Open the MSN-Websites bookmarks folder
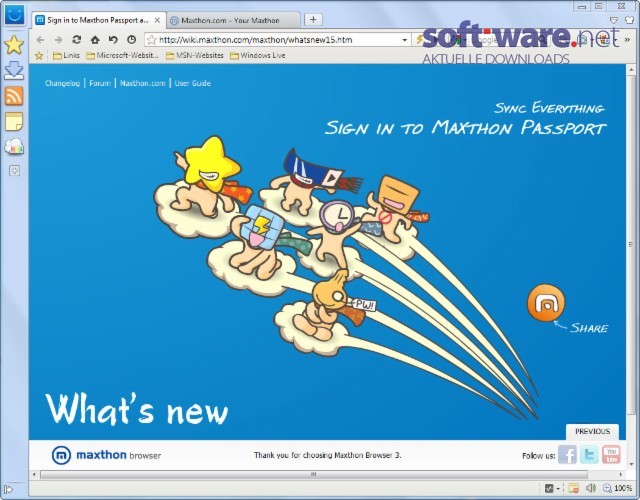 click(195, 56)
